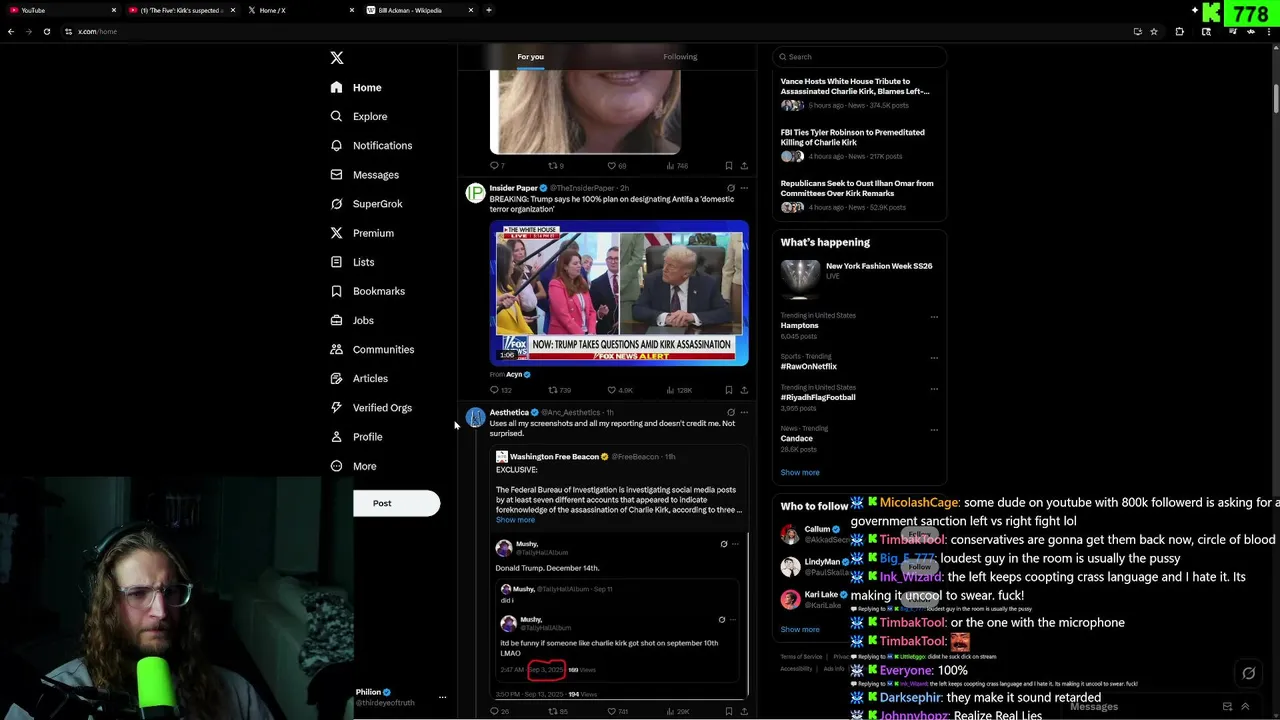
Task: Click the X logo in the sidebar
Action: [x=337, y=58]
